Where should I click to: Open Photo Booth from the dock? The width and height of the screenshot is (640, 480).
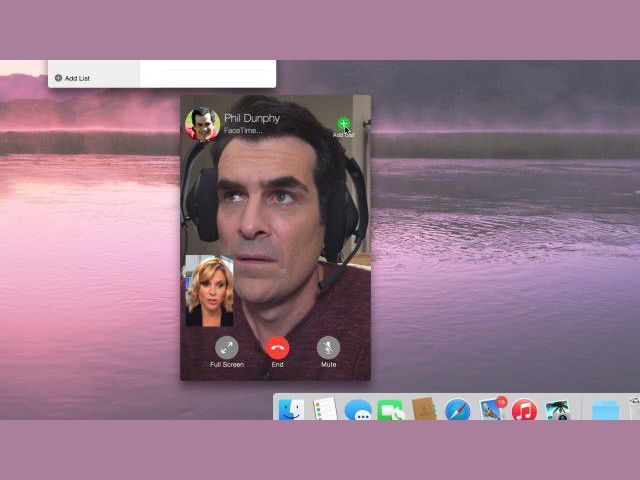point(557,410)
